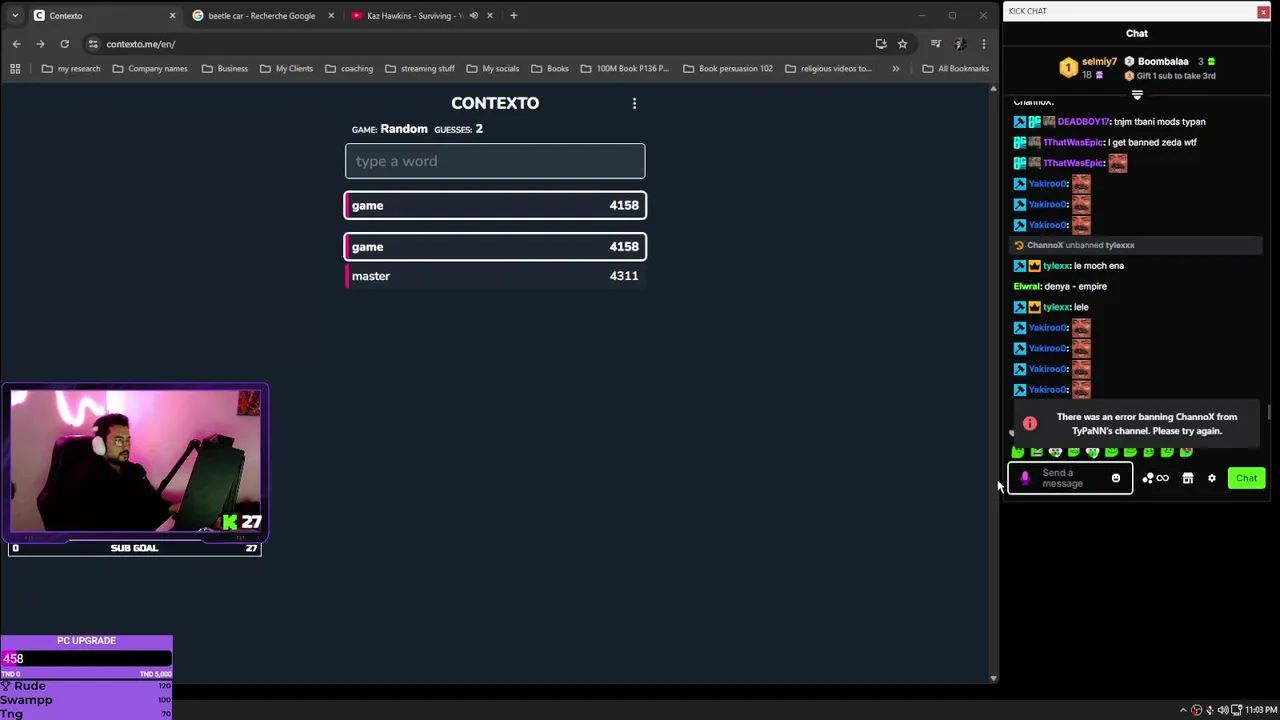Screen dimensions: 1280x720
Task: Collapse the gift leaderboard handle
Action: point(1137,95)
